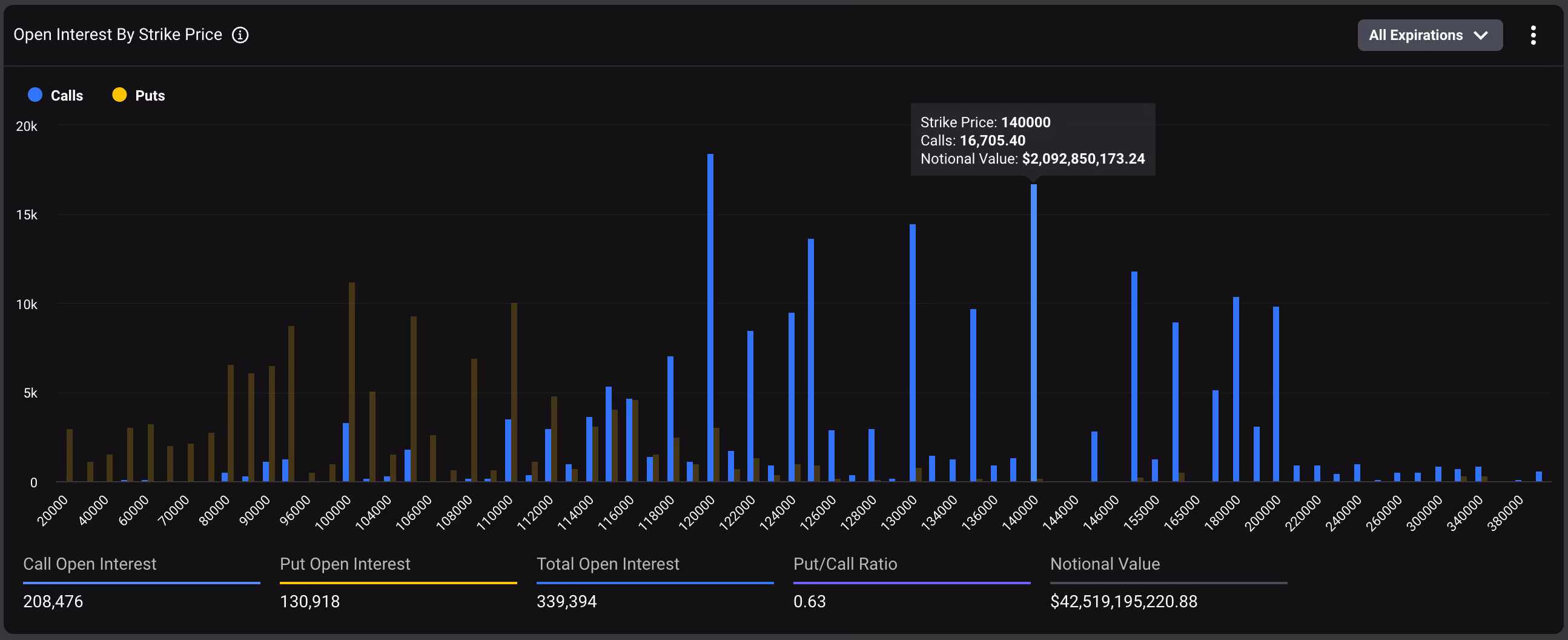Click the chevron arrow in All Expirations
This screenshot has width=1568, height=640.
tap(1480, 35)
